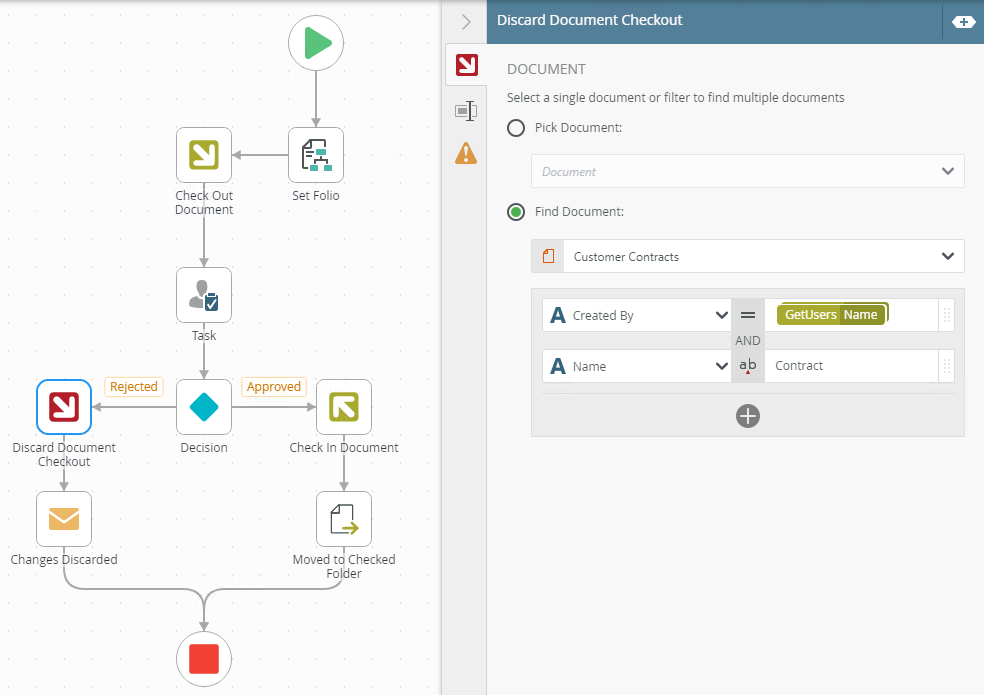This screenshot has width=984, height=695.
Task: Open the Created By field dropdown
Action: pyautogui.click(x=637, y=316)
